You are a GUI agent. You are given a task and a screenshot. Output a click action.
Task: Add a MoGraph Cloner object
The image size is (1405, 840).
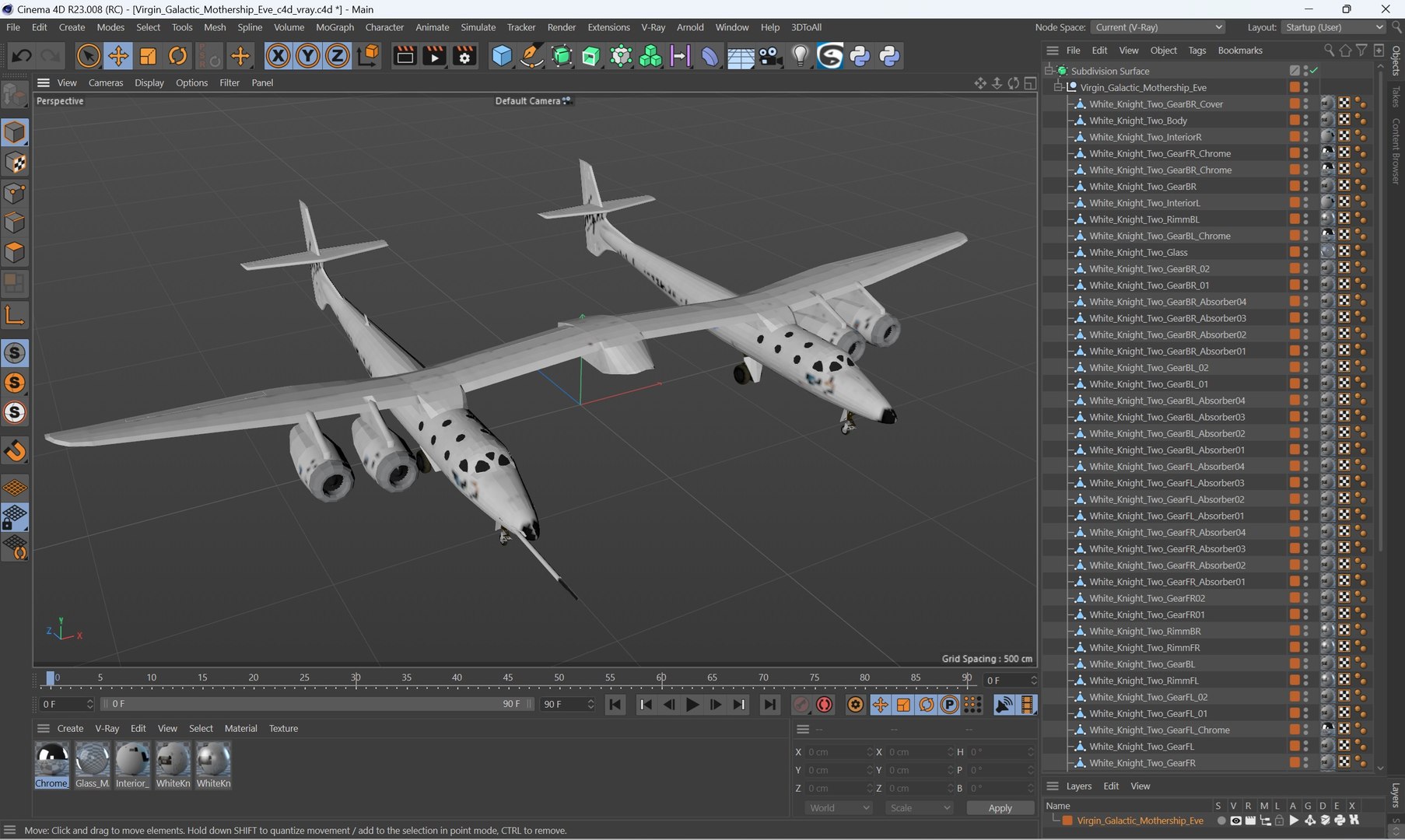650,55
